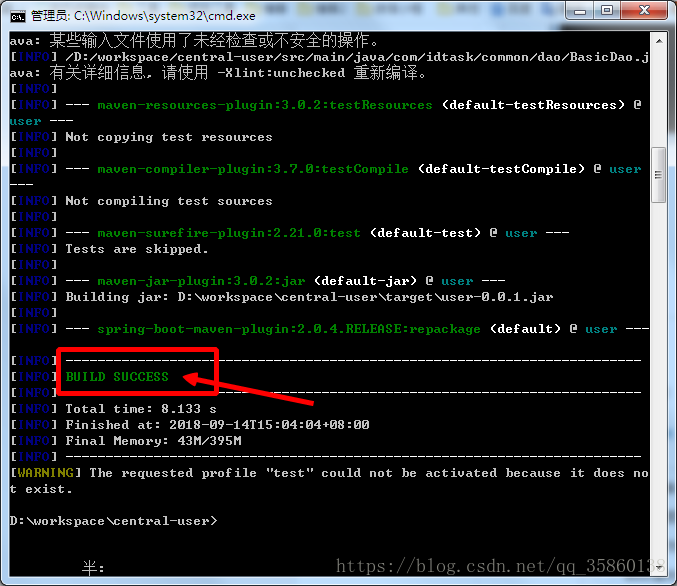The height and width of the screenshot is (586, 677).
Task: Click the maven-resources-plugin:3.0.2:testResources text
Action: pyautogui.click(x=265, y=105)
